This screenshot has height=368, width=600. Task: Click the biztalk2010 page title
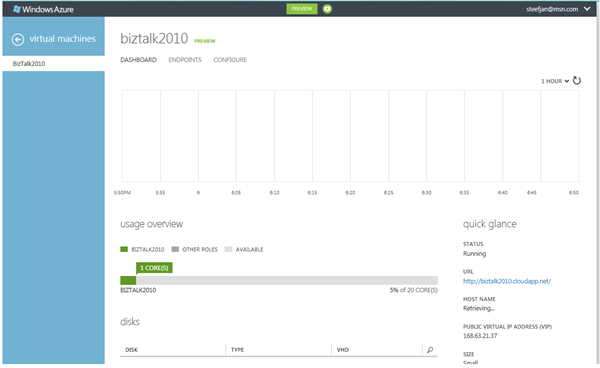point(154,38)
